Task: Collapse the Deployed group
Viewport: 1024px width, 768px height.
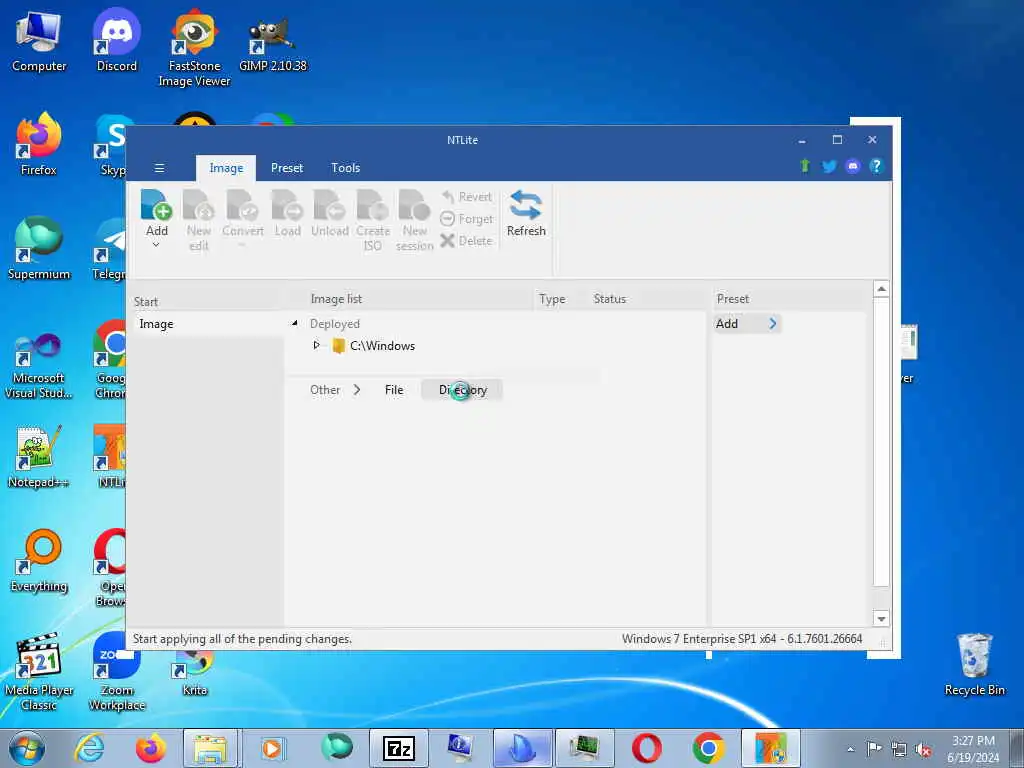Action: tap(295, 323)
